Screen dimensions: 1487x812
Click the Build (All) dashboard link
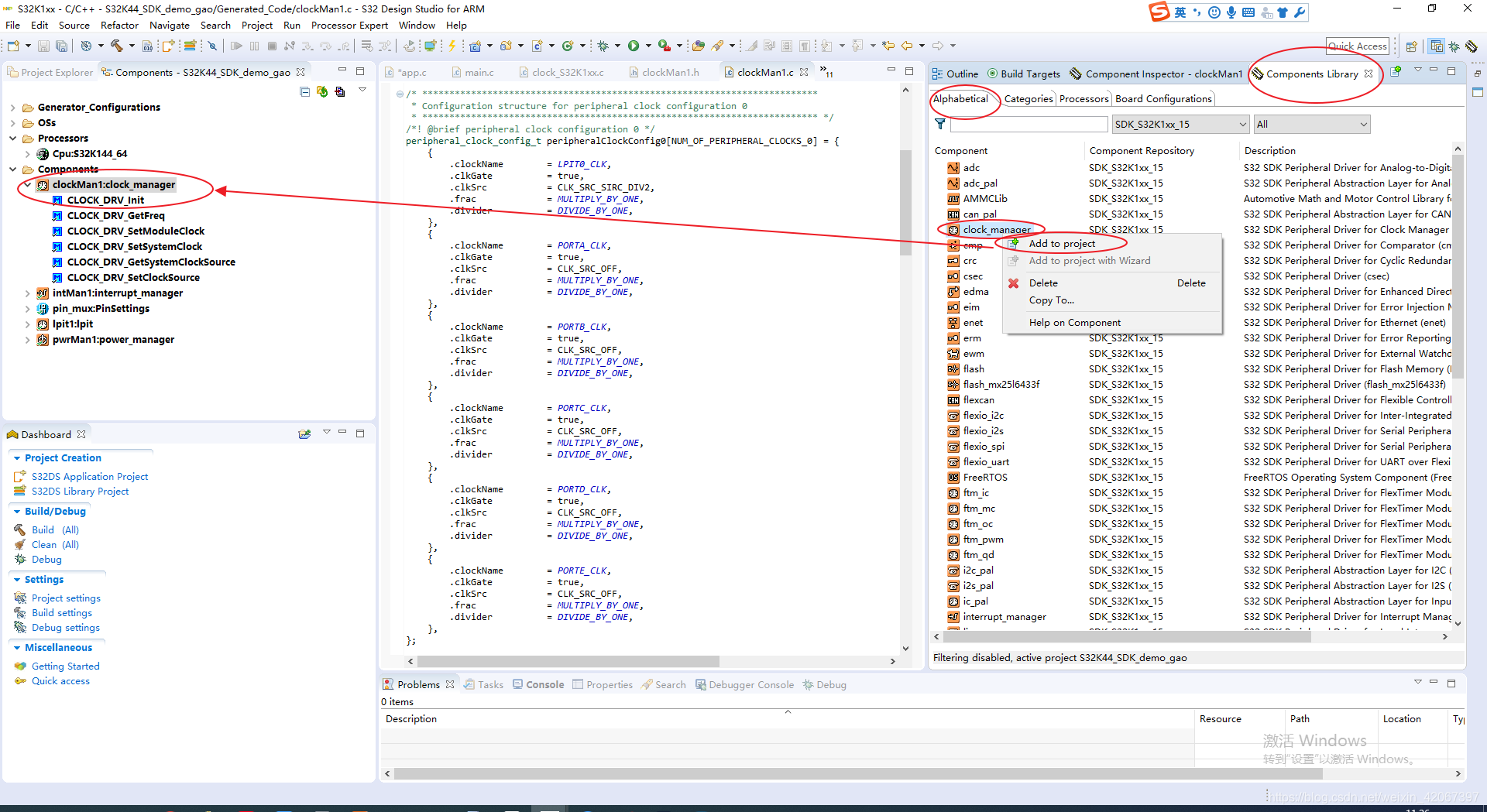pyautogui.click(x=55, y=529)
